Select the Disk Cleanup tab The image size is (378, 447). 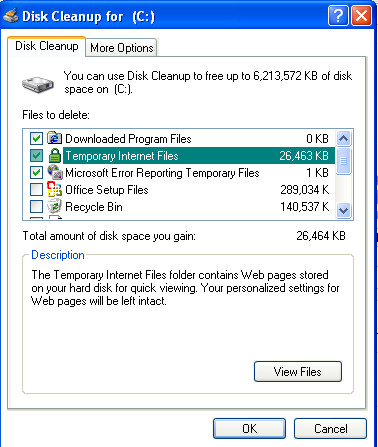(47, 46)
